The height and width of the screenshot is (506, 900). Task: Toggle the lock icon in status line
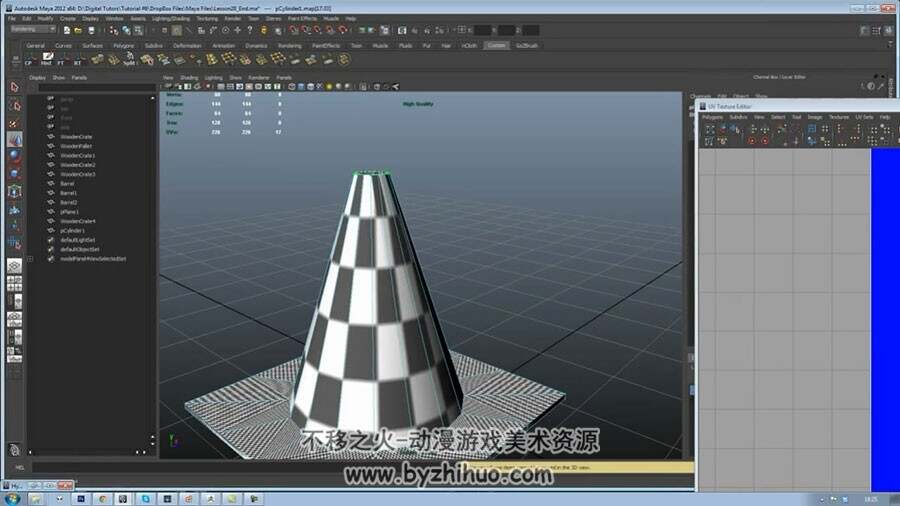point(263,30)
